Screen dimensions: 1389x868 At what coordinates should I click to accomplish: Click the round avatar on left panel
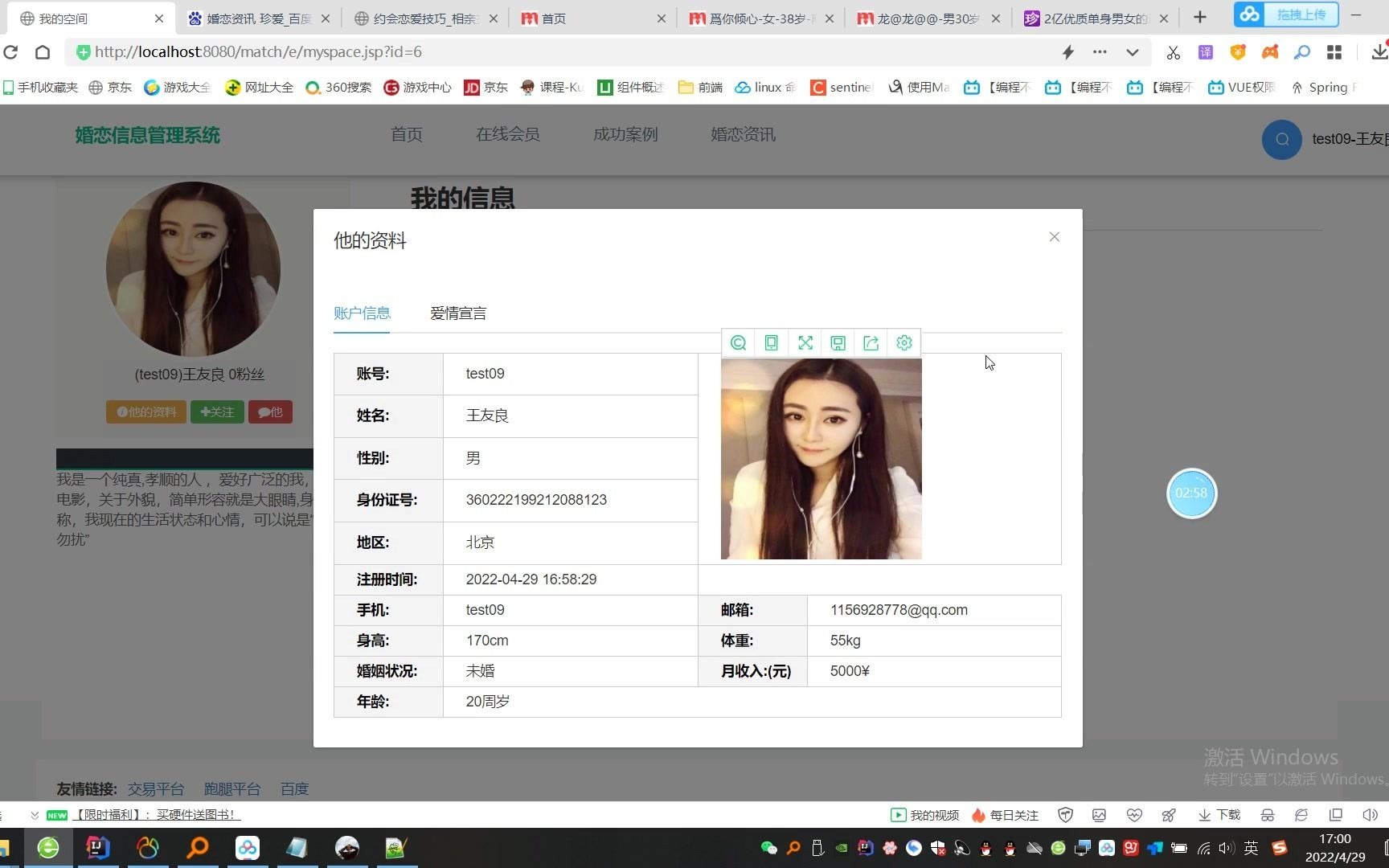tap(193, 269)
